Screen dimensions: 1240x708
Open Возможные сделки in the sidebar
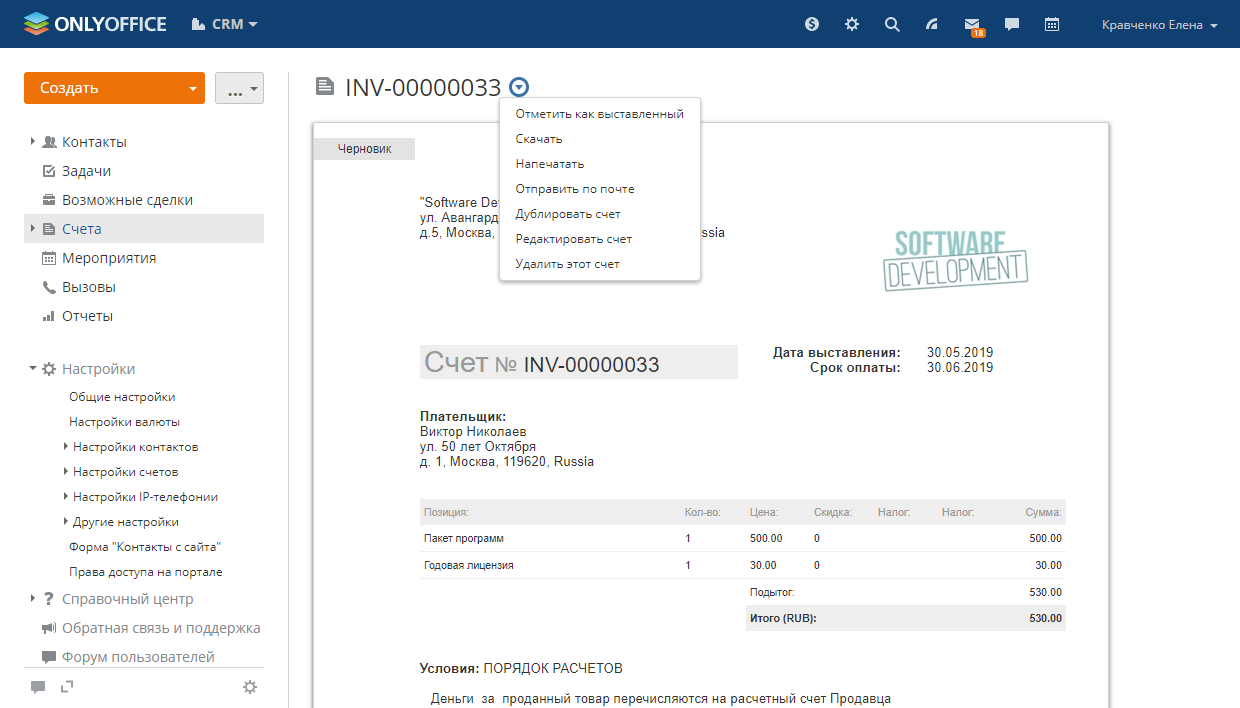(x=127, y=200)
